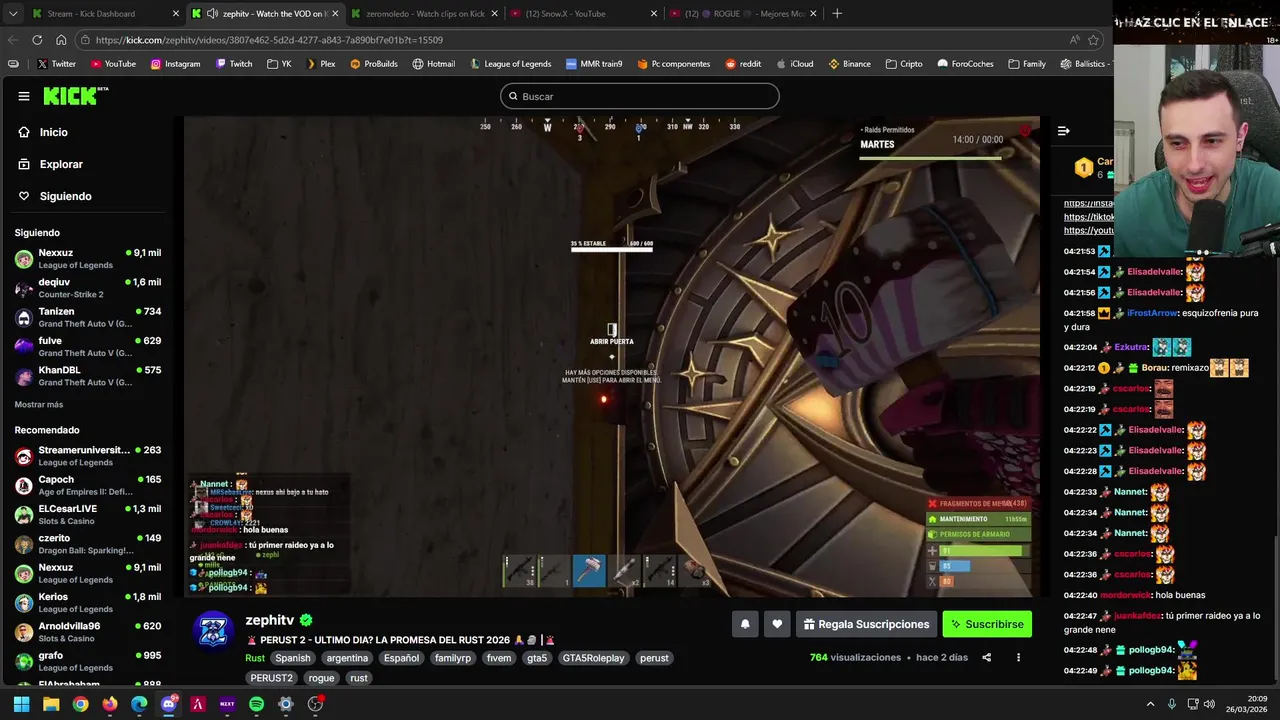
Task: Open the Tanizen followed channel
Action: pyautogui.click(x=88, y=317)
